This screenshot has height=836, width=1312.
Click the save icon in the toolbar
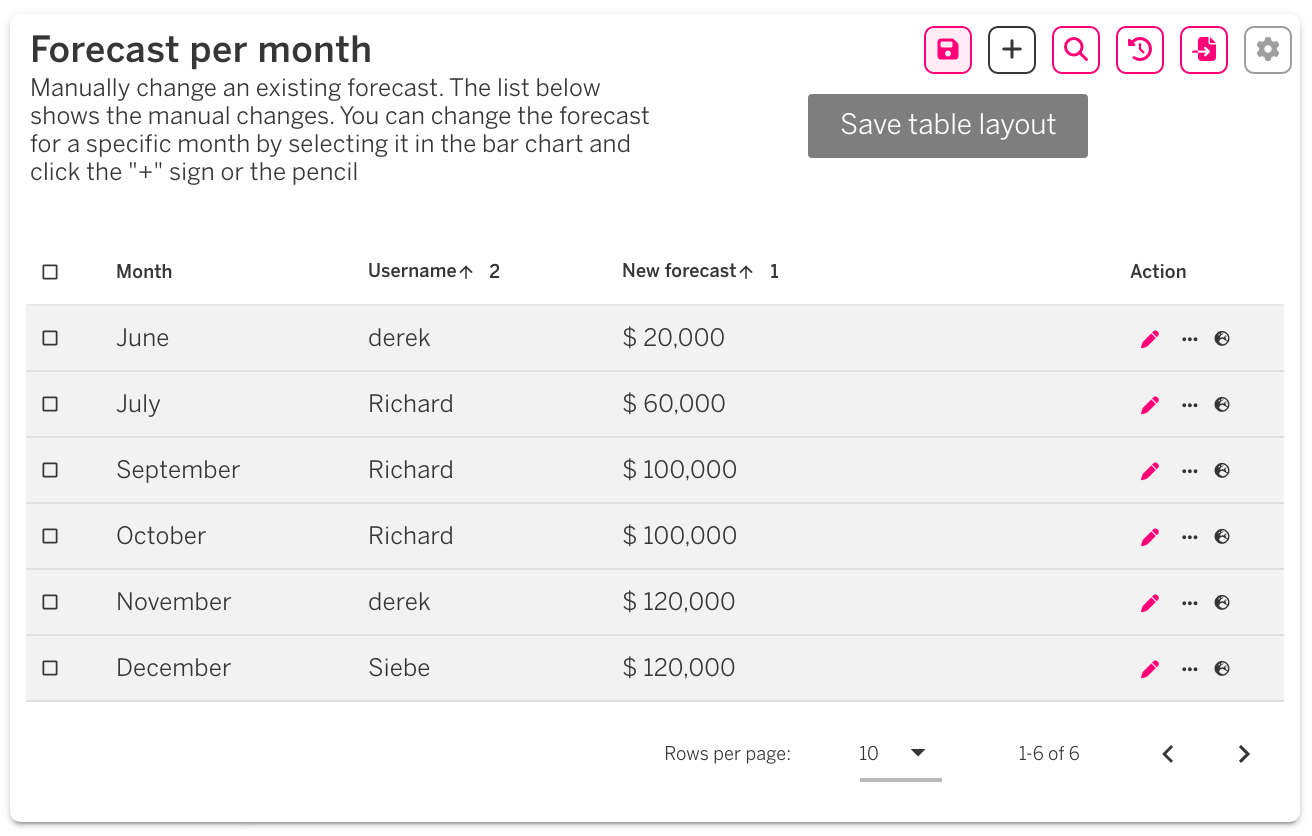(948, 50)
